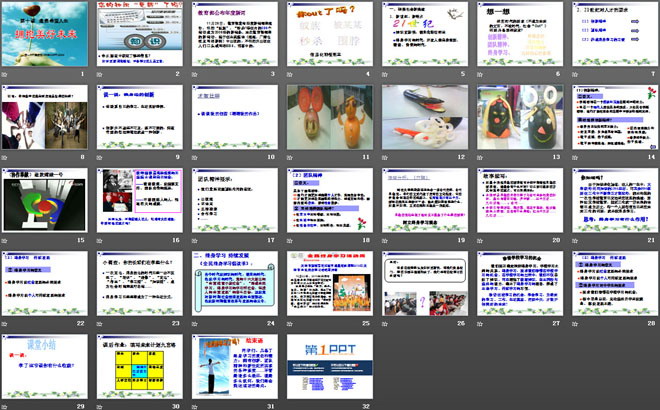
Task: Click the star icon beneath slide 22
Action: point(6,324)
